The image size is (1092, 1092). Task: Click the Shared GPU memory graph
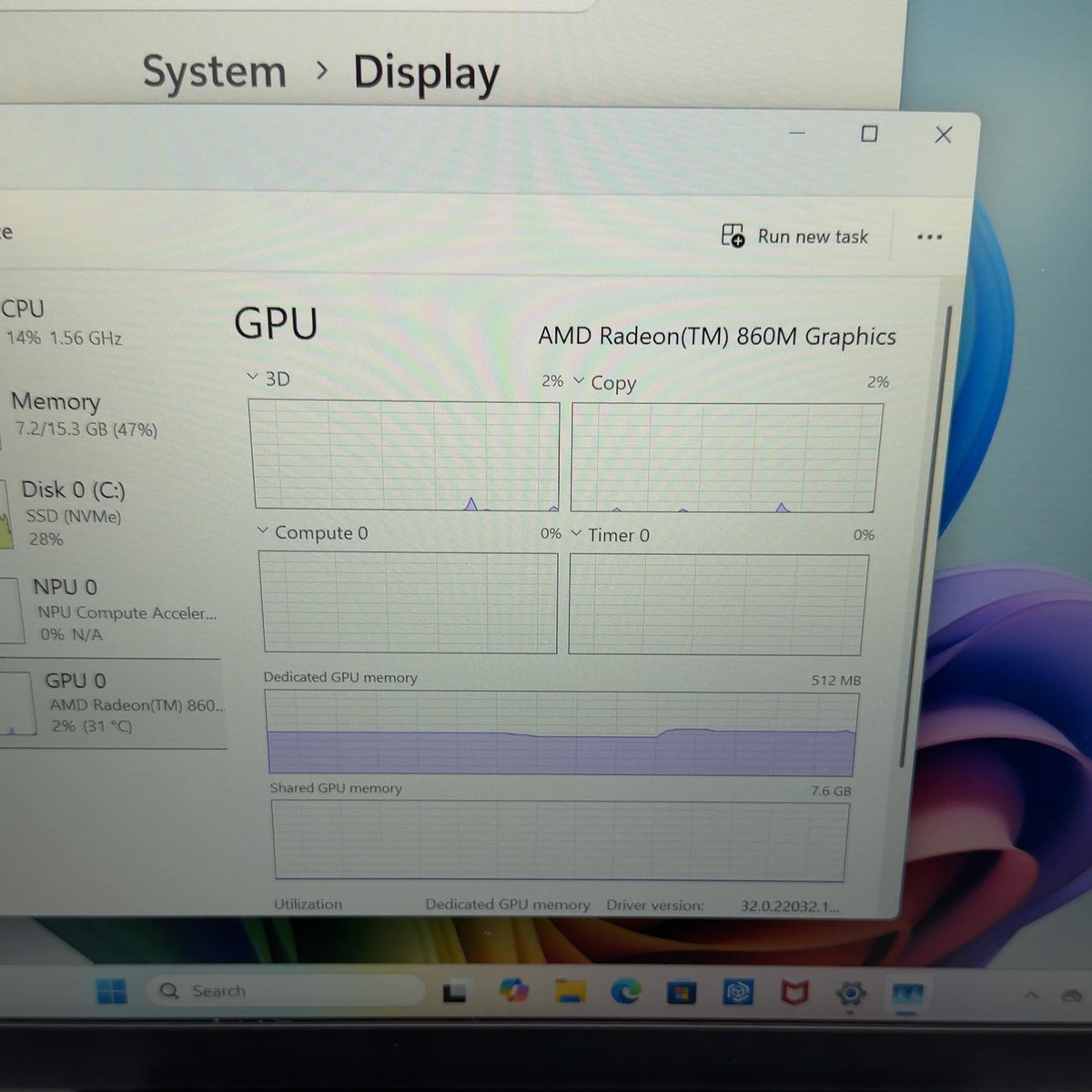[560, 841]
